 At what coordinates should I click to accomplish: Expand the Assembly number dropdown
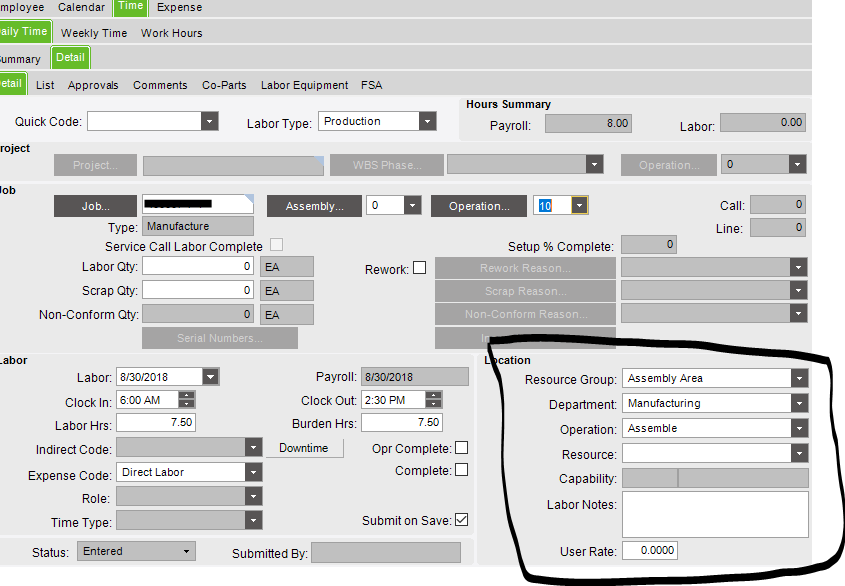click(x=412, y=205)
